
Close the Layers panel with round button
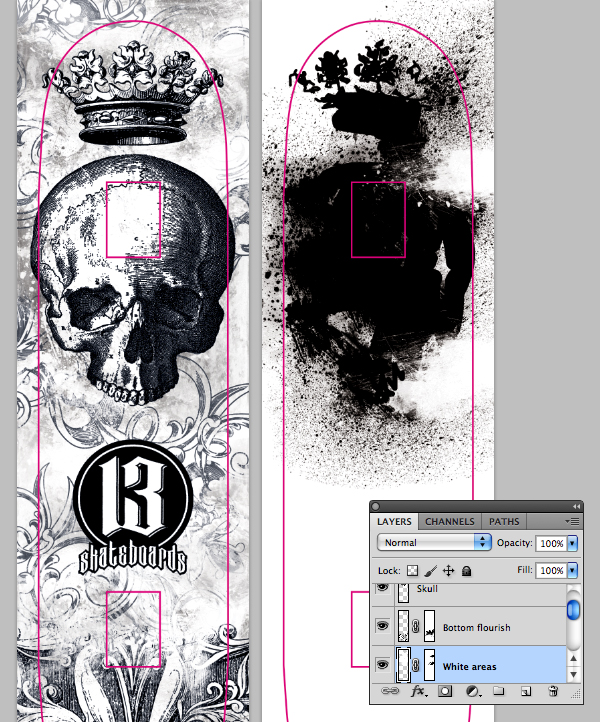375,507
